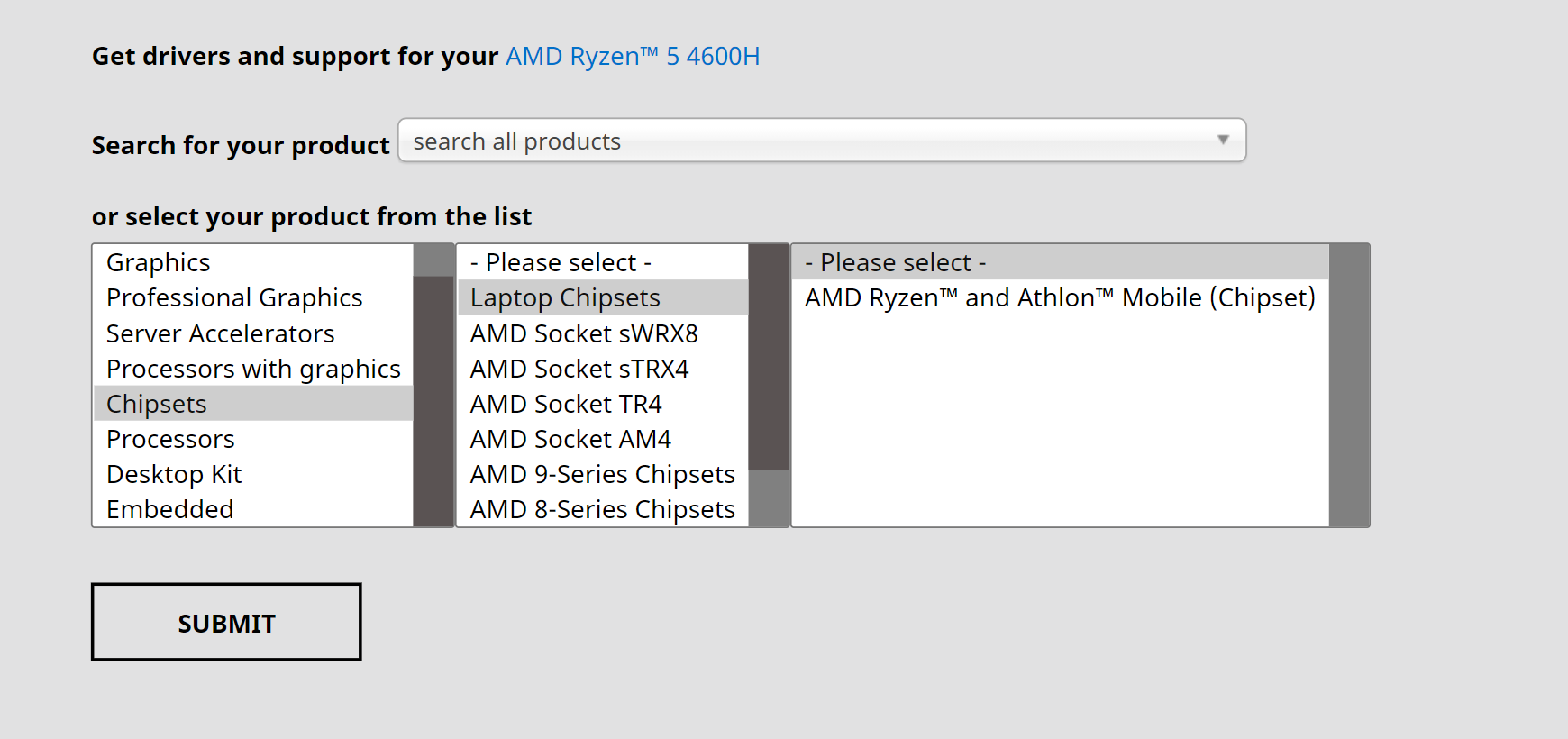Pick Processors with graphics category
The height and width of the screenshot is (739, 1568).
253,369
